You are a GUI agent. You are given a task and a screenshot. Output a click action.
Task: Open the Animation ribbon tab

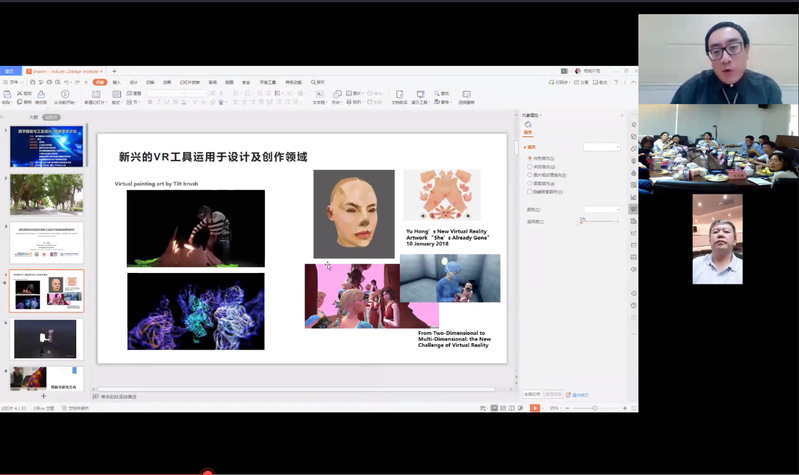click(x=167, y=82)
